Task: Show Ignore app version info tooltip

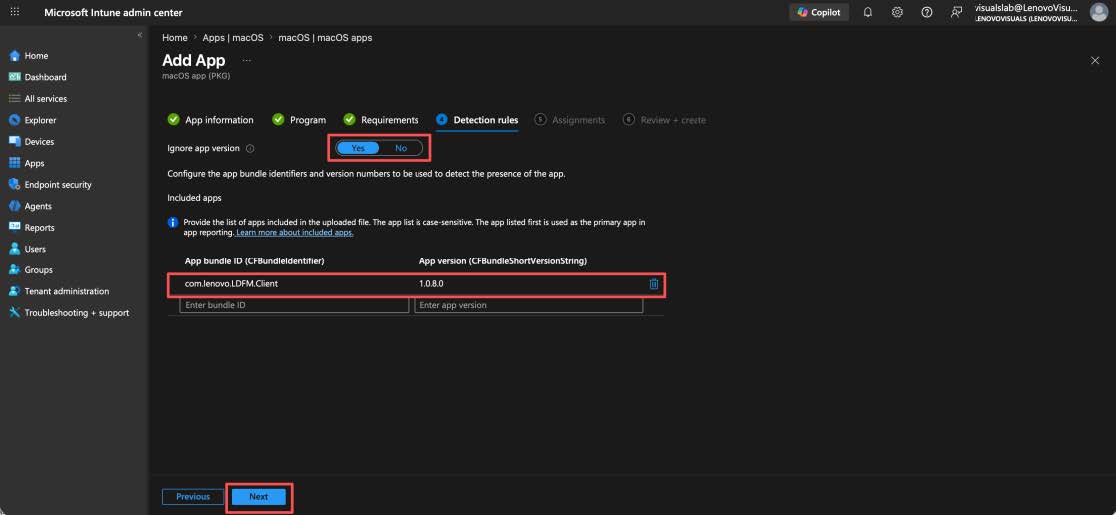Action: [x=250, y=149]
